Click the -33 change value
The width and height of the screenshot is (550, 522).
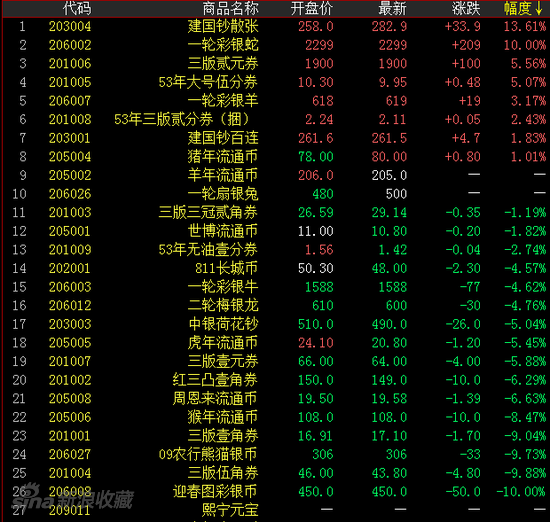pyautogui.click(x=470, y=455)
